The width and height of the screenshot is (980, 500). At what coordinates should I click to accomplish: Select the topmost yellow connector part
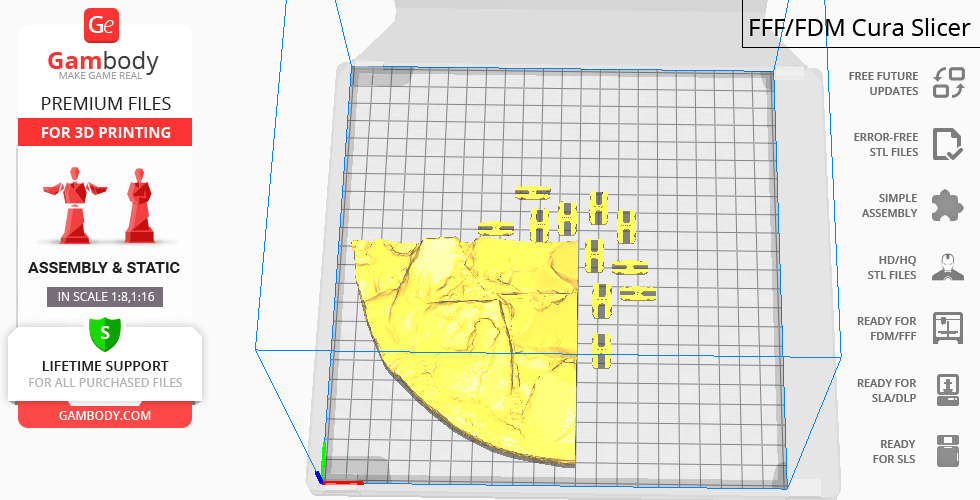pyautogui.click(x=533, y=192)
